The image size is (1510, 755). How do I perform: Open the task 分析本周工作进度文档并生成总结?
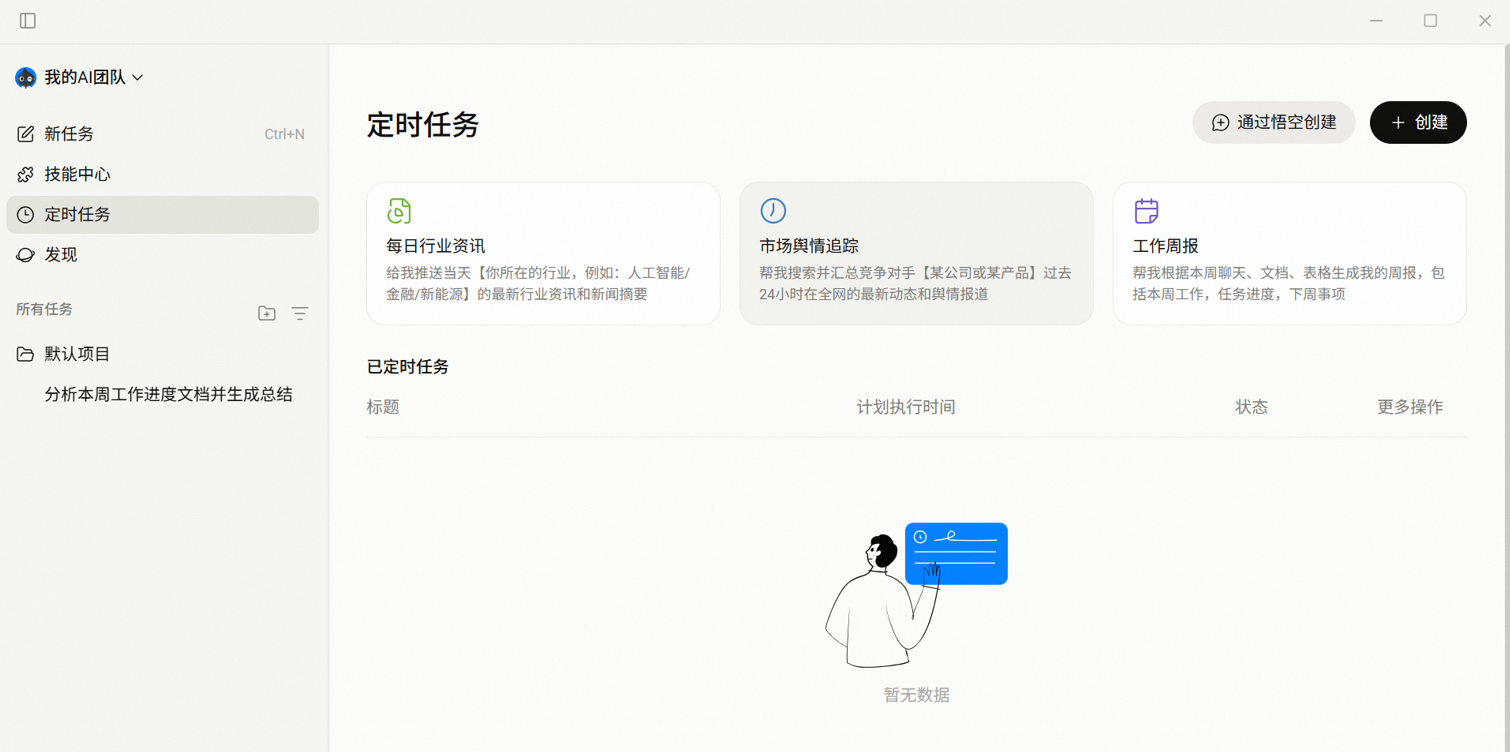click(x=167, y=394)
